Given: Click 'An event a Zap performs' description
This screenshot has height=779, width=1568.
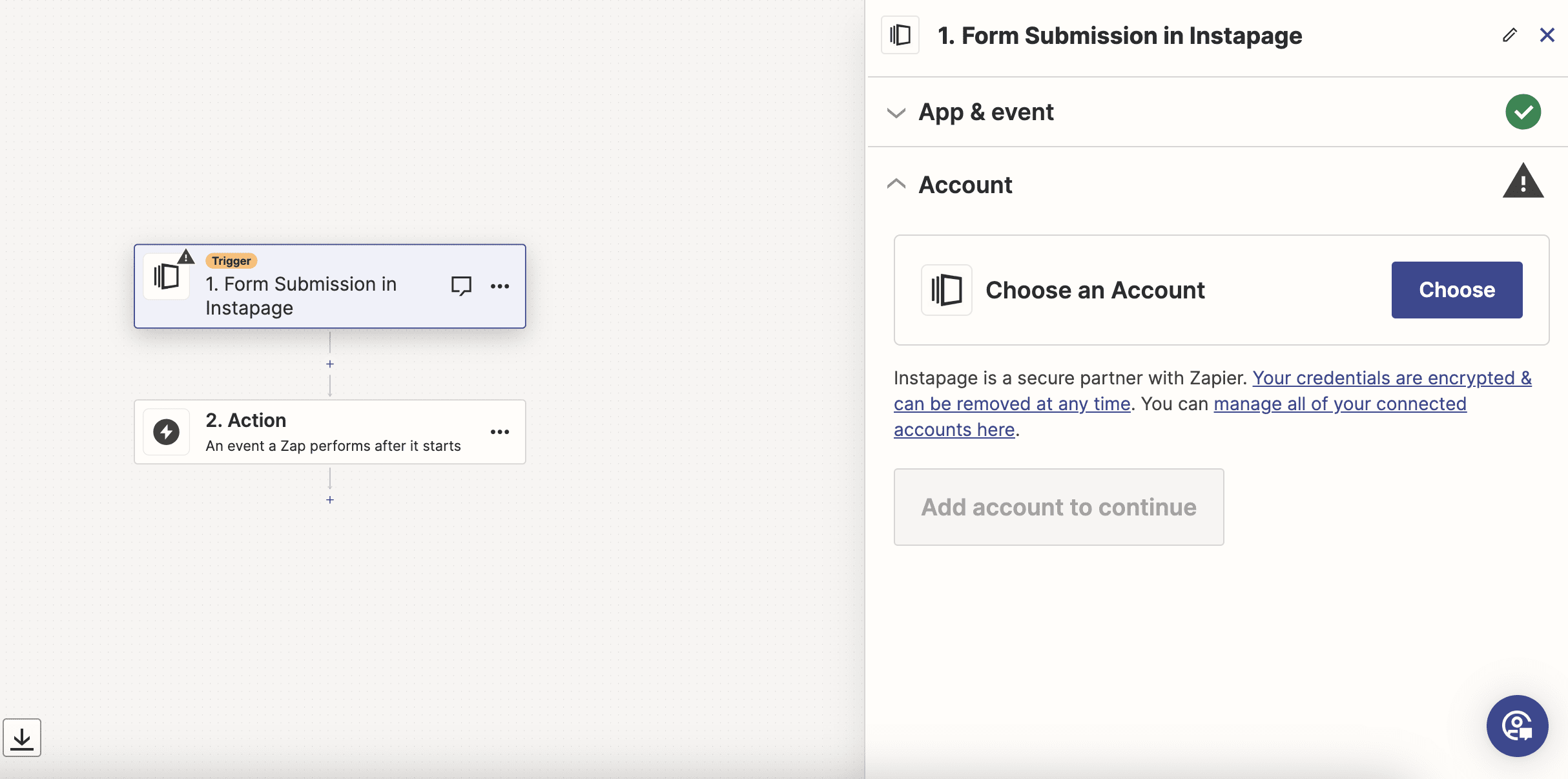Looking at the screenshot, I should click(x=333, y=446).
